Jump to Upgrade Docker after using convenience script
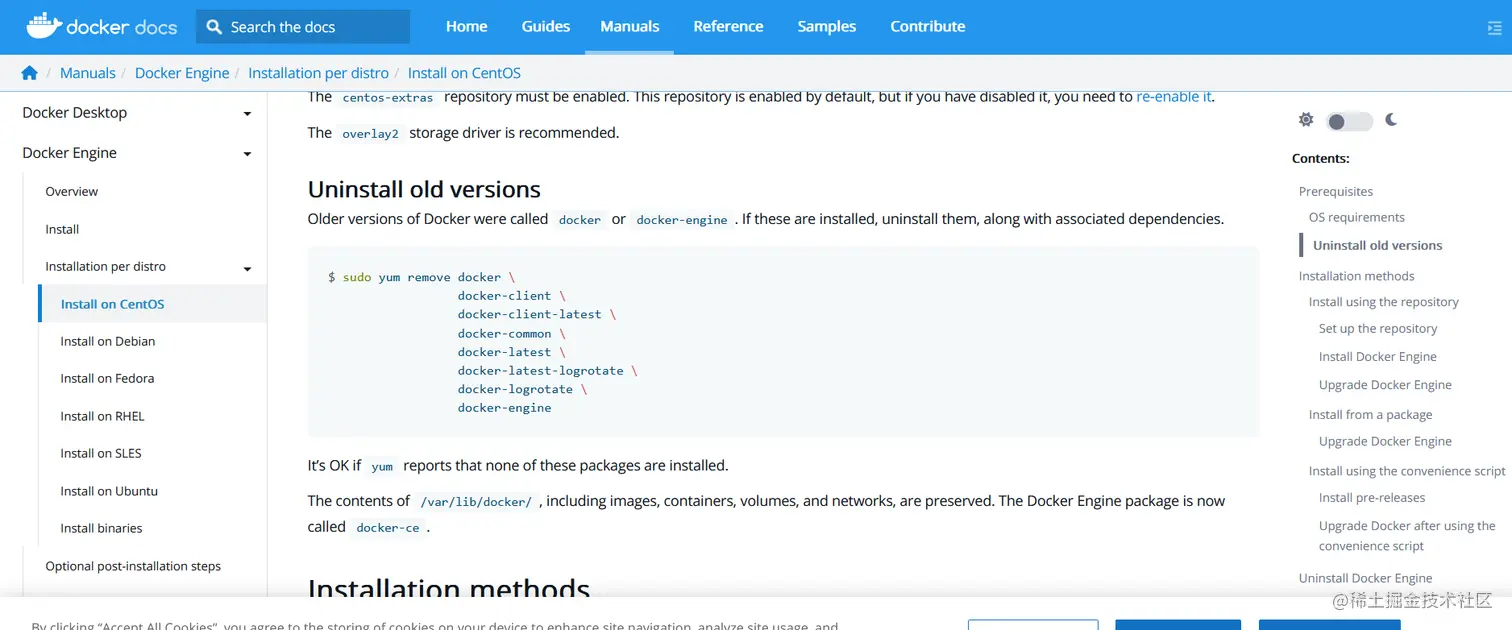 pyautogui.click(x=1407, y=536)
